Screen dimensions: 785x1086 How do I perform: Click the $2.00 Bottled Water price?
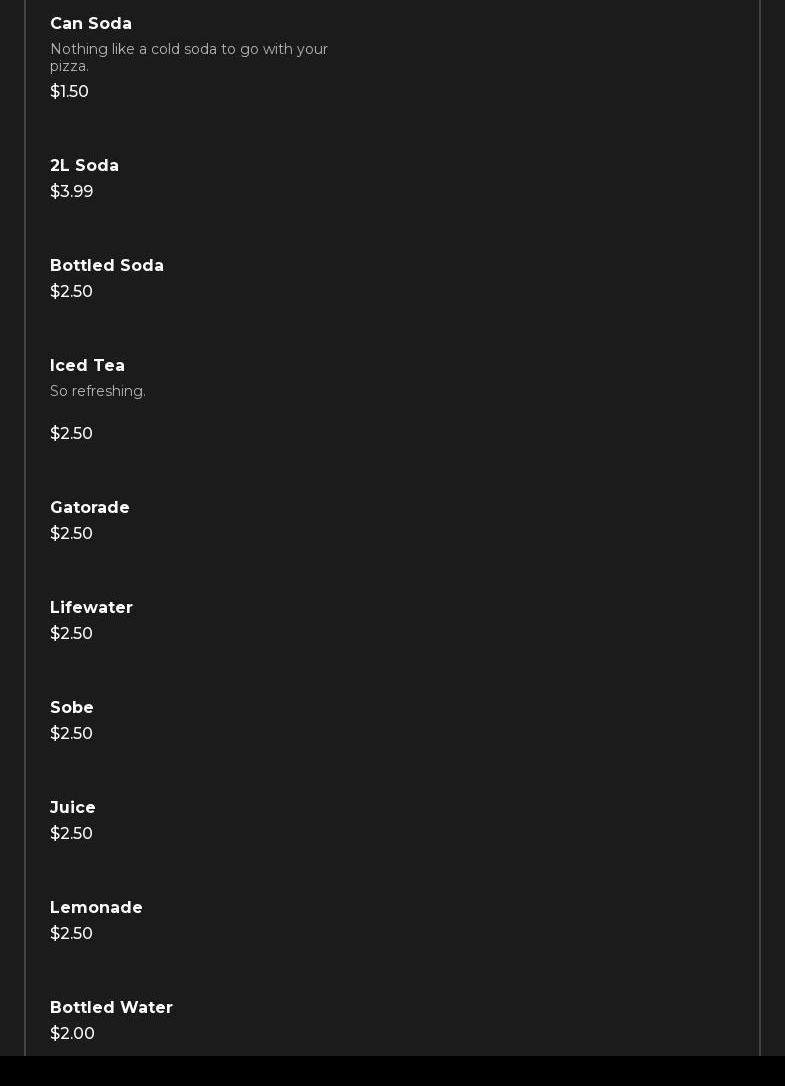coord(72,1034)
